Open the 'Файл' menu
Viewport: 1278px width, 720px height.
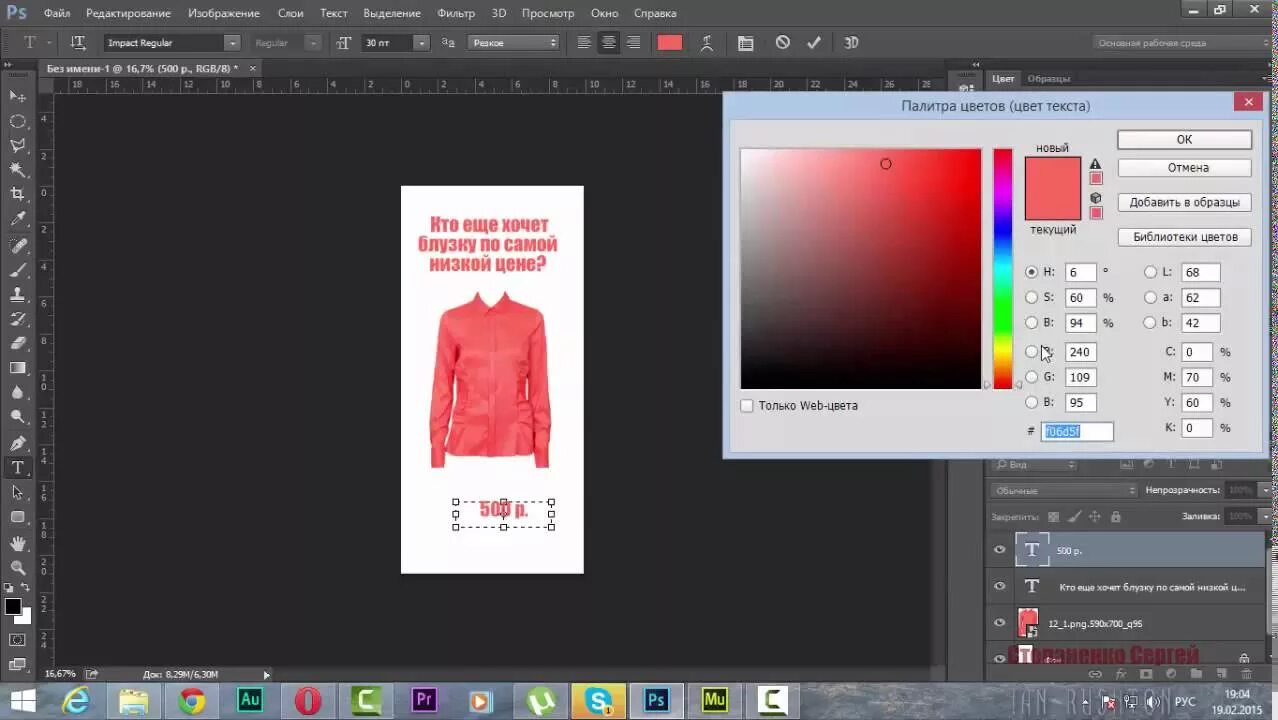pyautogui.click(x=57, y=13)
